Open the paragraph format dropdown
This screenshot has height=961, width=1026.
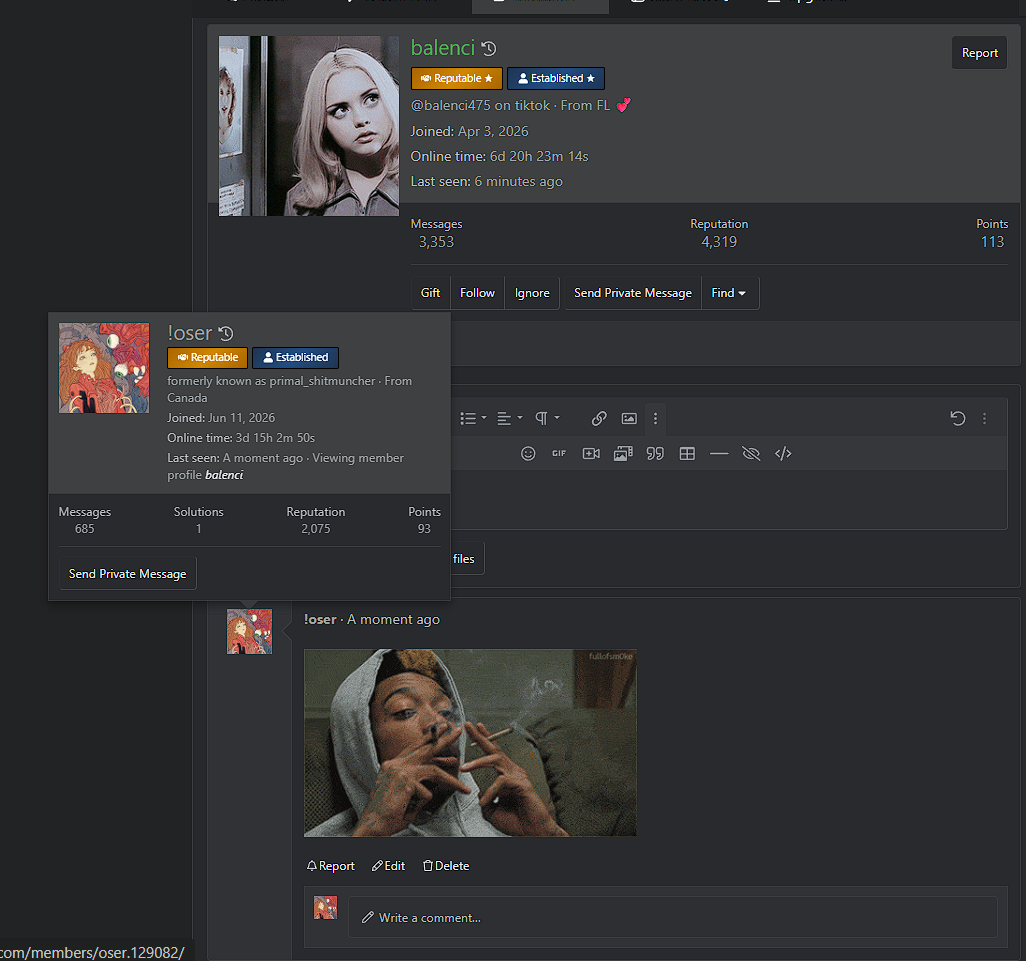(547, 419)
